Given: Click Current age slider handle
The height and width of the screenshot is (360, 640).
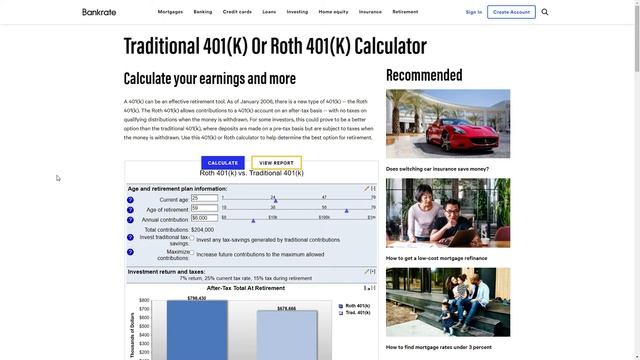Looking at the screenshot, I should click(x=276, y=201).
